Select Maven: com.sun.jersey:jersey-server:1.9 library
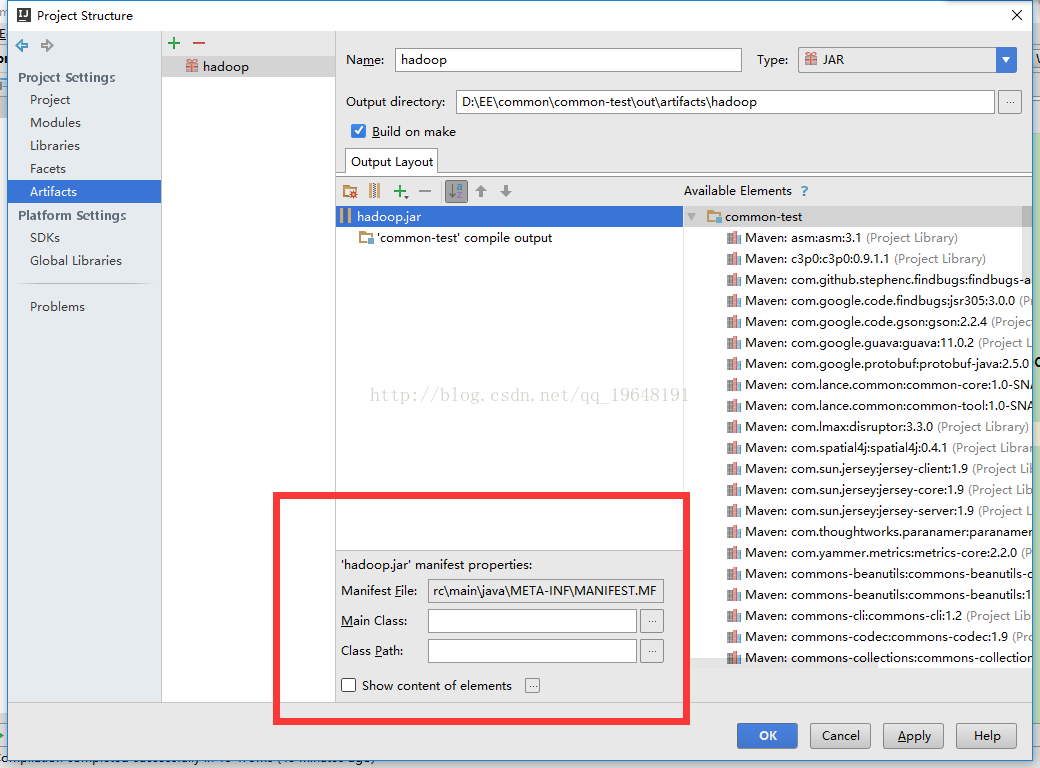 click(x=878, y=511)
